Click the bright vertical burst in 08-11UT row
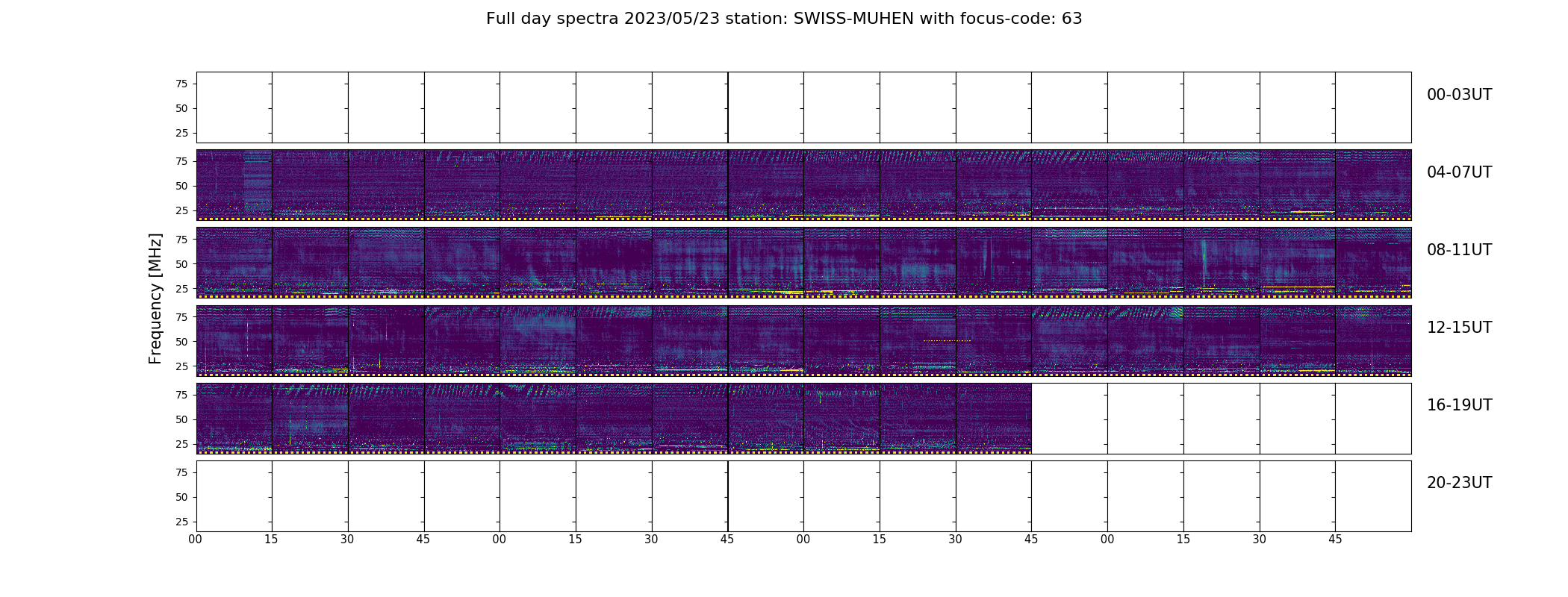This screenshot has width=1568, height=597. [1204, 263]
